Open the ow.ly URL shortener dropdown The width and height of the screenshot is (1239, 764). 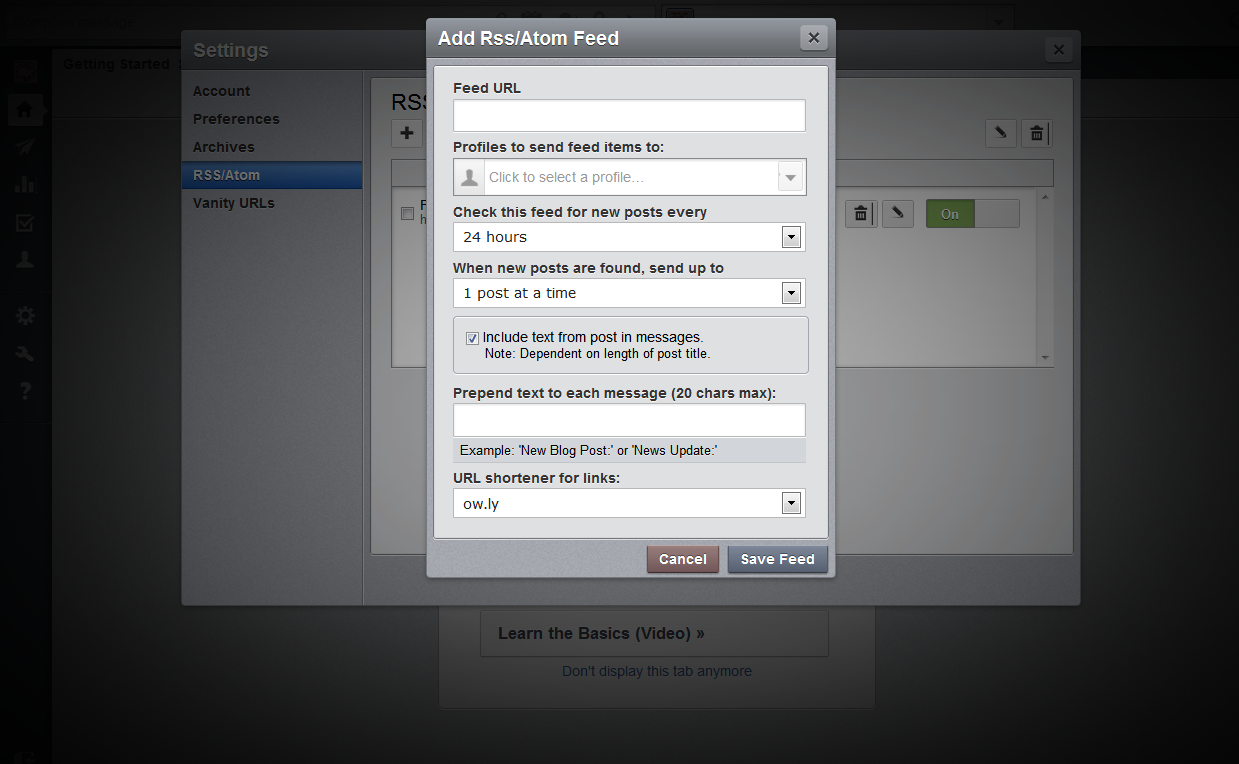pos(629,504)
